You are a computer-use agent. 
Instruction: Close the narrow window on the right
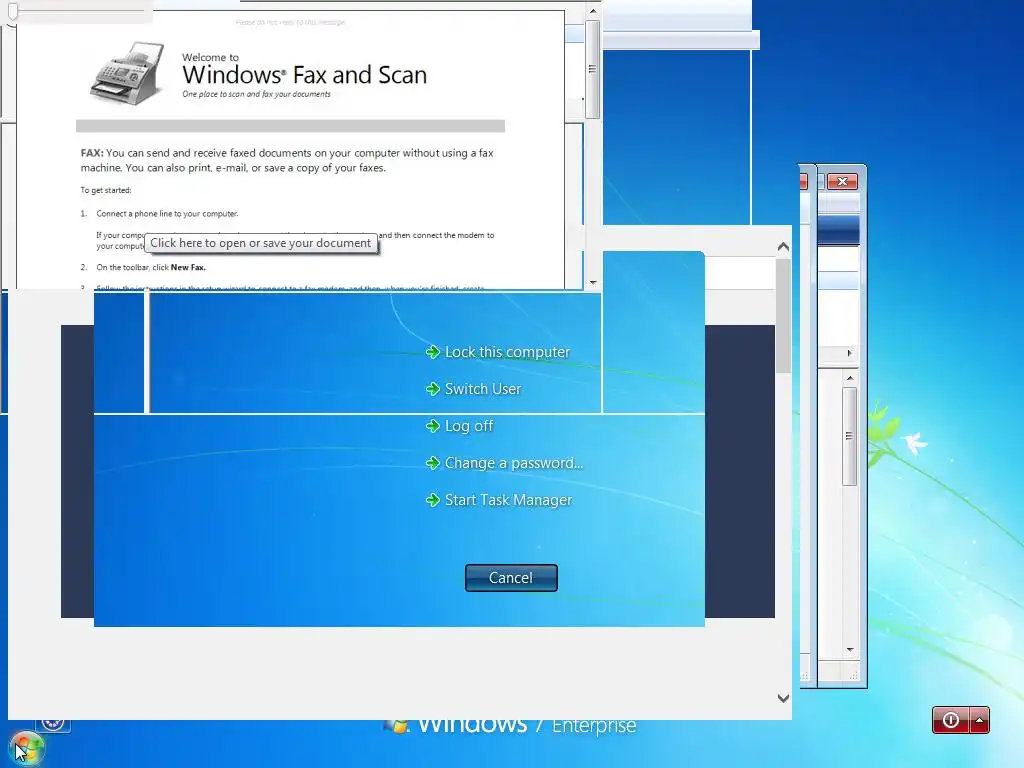pos(842,182)
